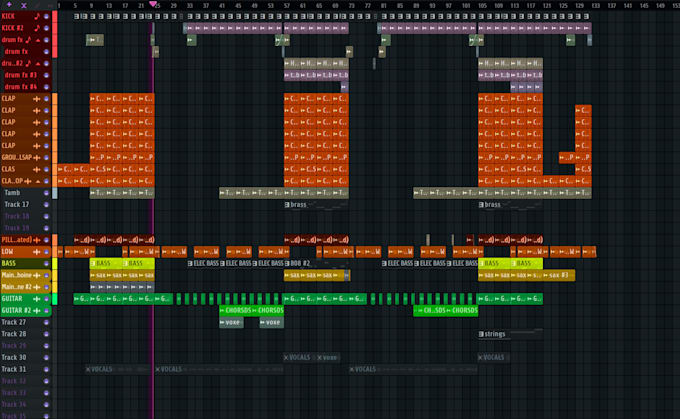
Task: Click the waveform icon on the PILL..ated track
Action: click(37, 240)
